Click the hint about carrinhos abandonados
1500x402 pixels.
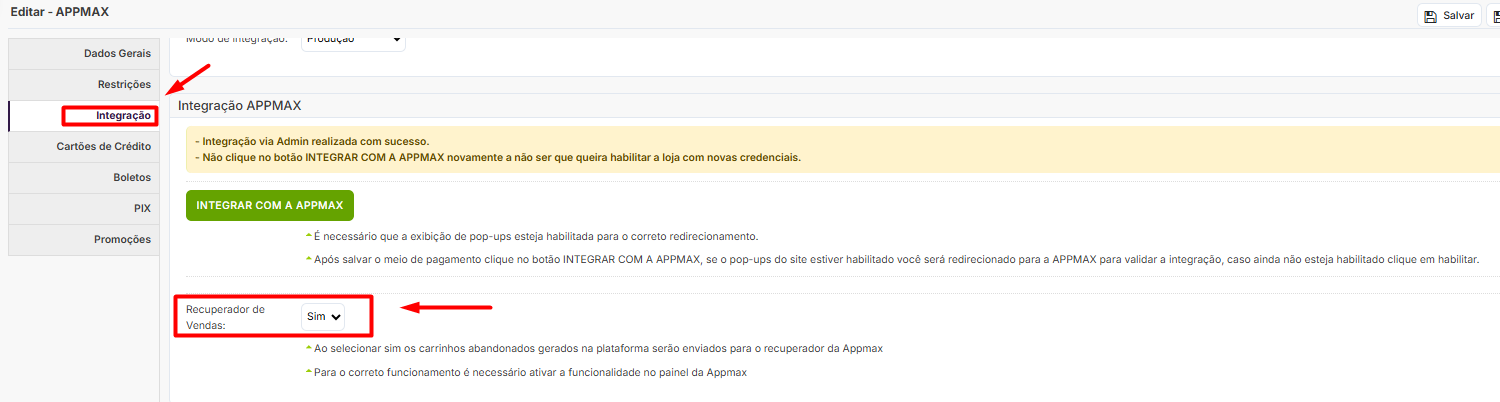598,348
